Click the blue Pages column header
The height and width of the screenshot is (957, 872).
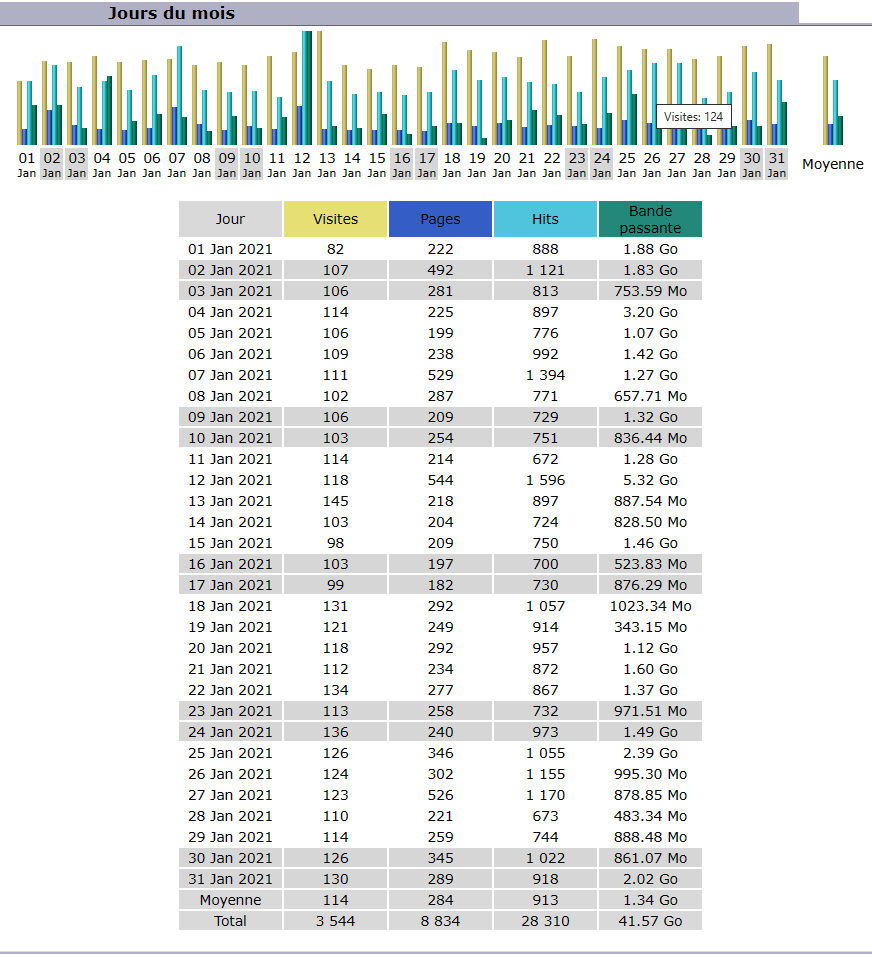pyautogui.click(x=440, y=219)
